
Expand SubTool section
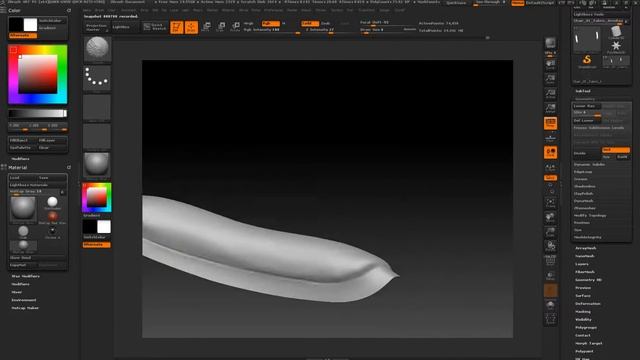click(x=583, y=91)
